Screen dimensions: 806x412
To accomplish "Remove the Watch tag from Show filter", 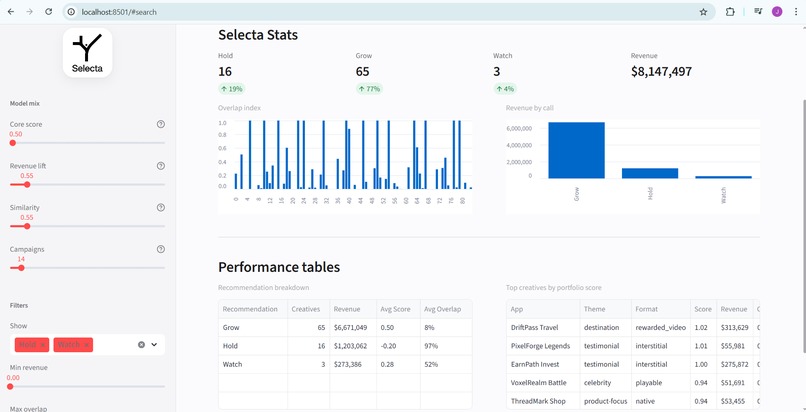I will pos(86,345).
